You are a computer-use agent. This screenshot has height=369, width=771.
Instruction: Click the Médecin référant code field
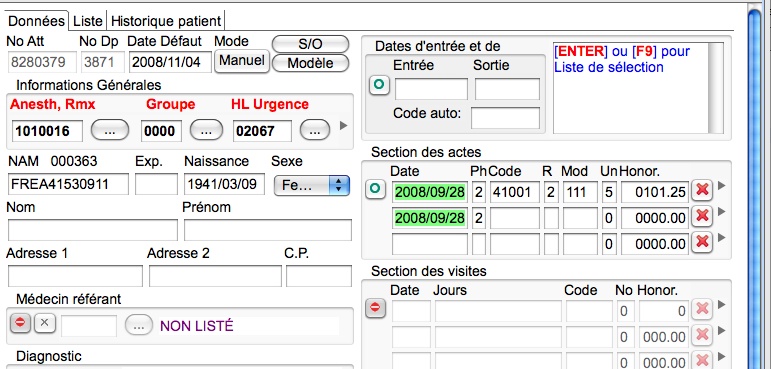click(89, 326)
